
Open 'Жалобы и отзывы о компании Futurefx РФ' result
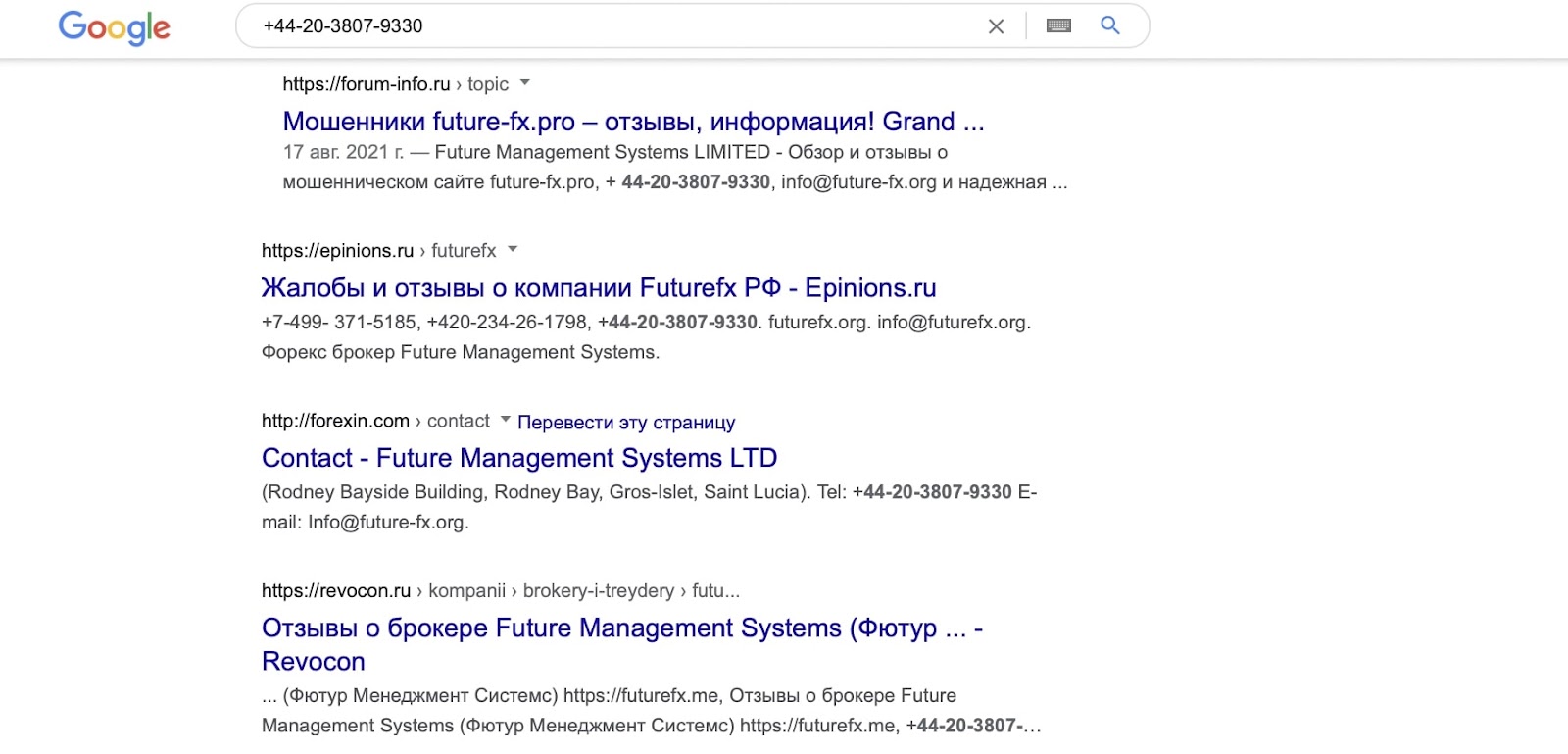coord(599,288)
